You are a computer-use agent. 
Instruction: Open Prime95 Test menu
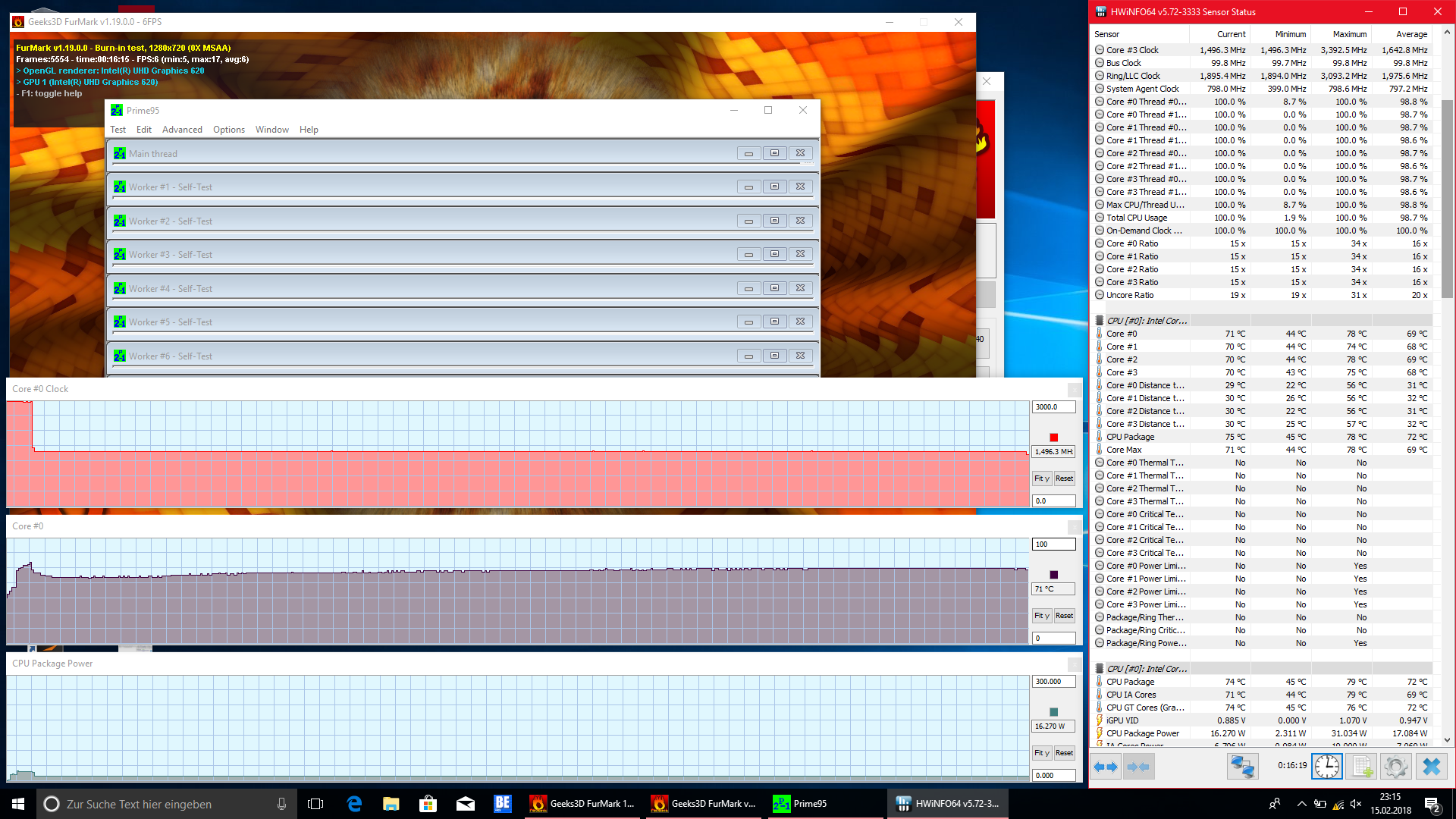pos(118,130)
